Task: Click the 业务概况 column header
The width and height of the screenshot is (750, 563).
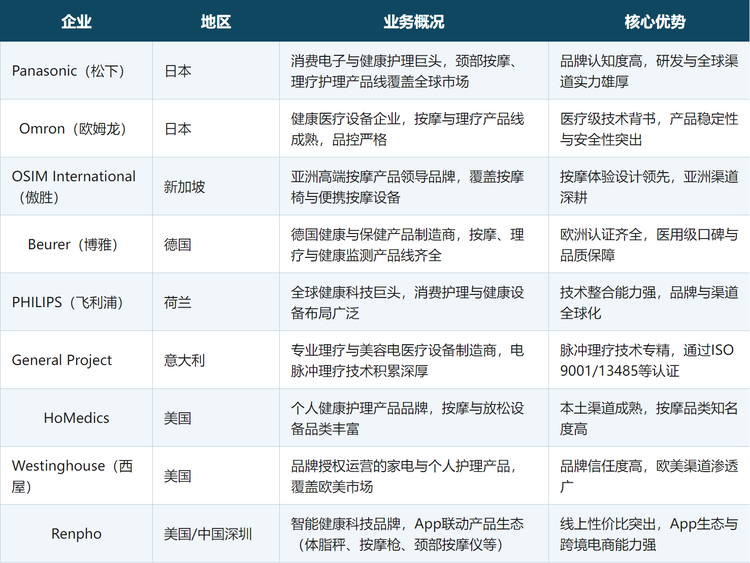Action: click(414, 22)
